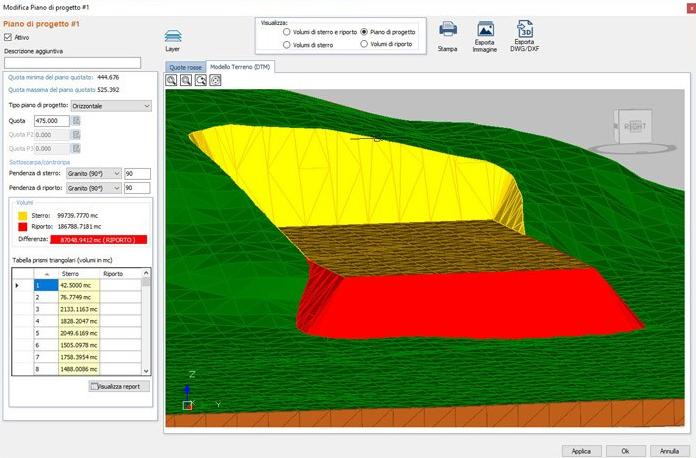
Task: Expand the Pendenza di sterro dropdown
Action: tap(116, 173)
